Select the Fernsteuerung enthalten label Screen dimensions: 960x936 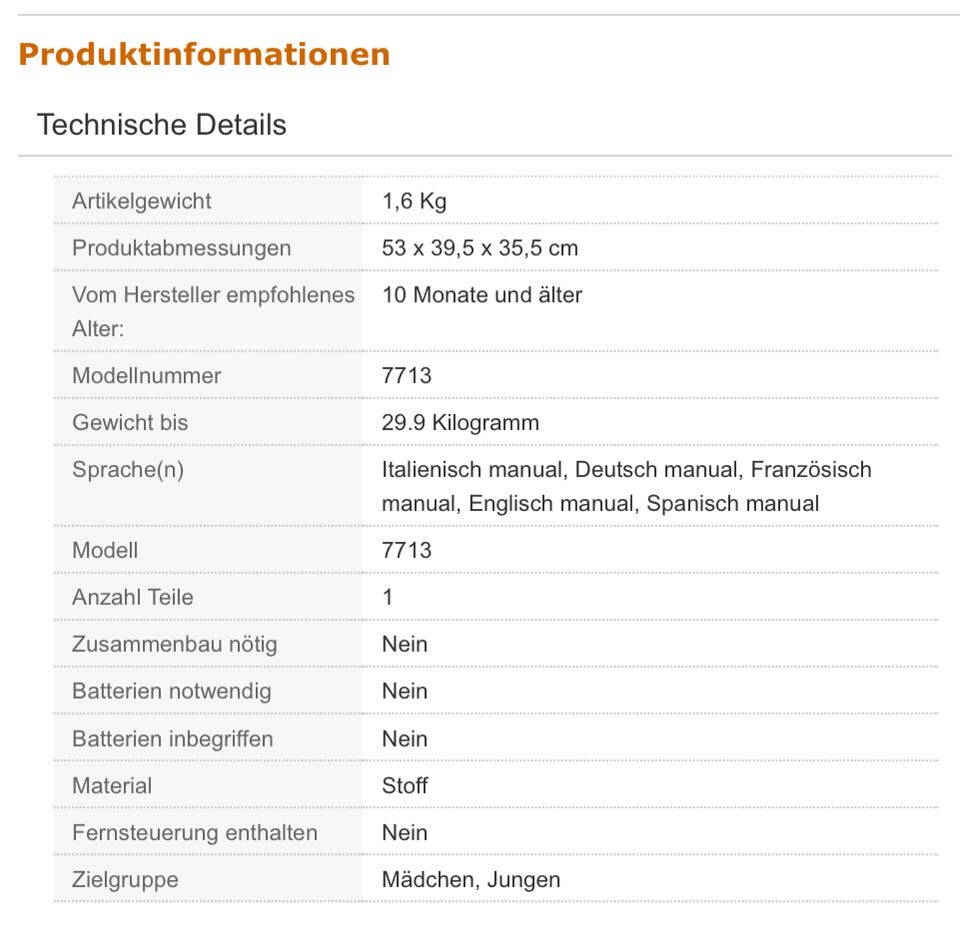point(194,833)
